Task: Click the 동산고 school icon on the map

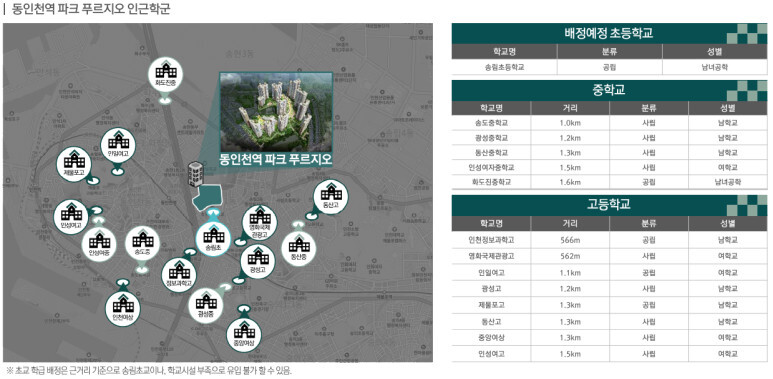Action: pos(330,197)
